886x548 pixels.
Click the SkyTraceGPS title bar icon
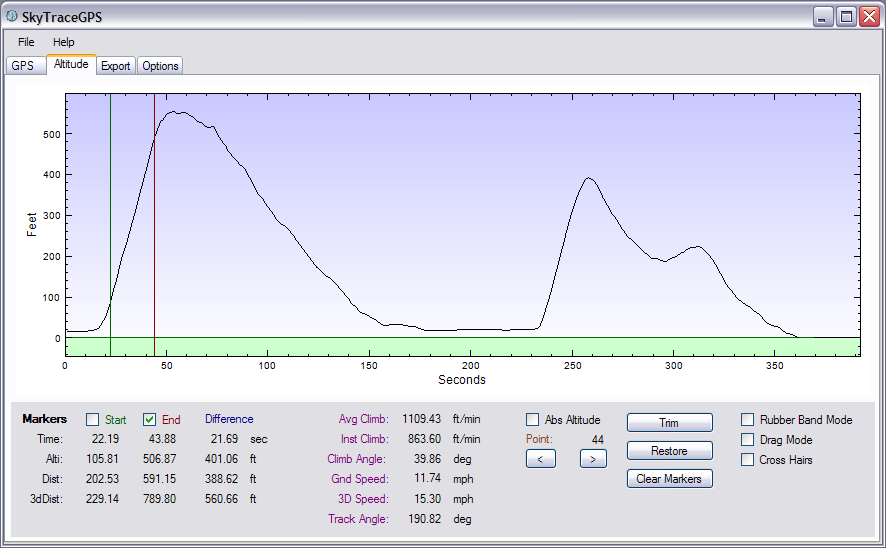pos(11,16)
